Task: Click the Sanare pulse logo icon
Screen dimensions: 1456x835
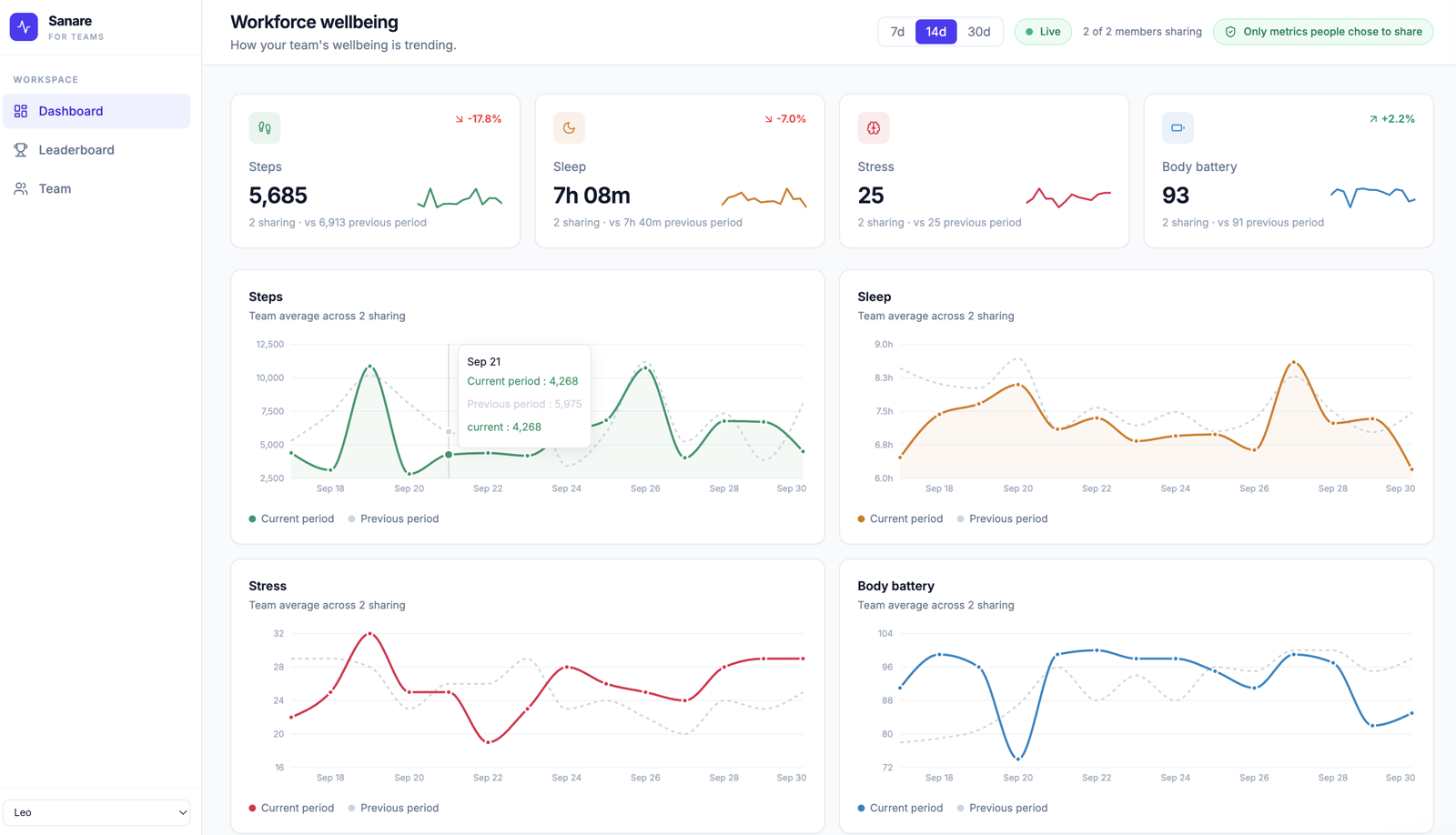Action: coord(24,27)
